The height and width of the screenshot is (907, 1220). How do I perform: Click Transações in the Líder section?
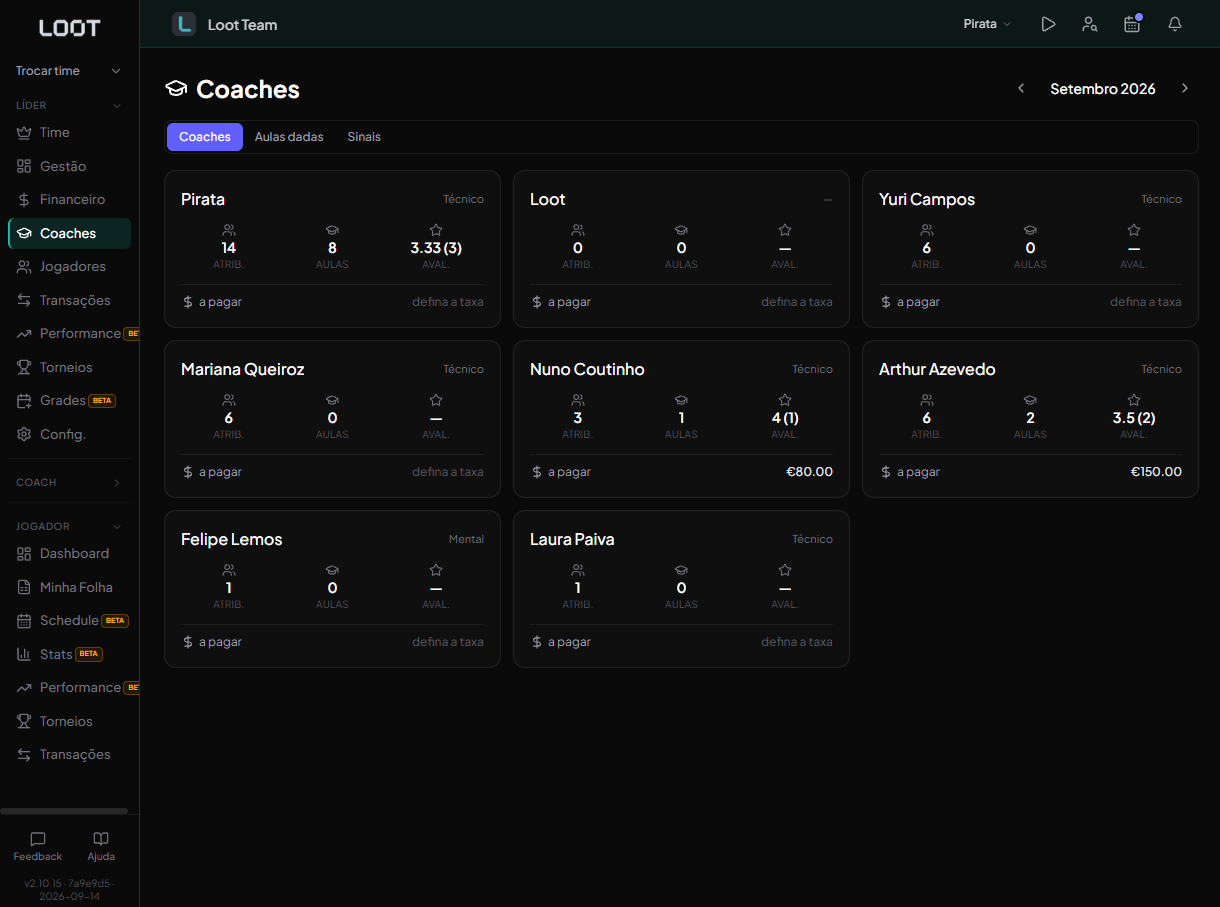pyautogui.click(x=69, y=300)
